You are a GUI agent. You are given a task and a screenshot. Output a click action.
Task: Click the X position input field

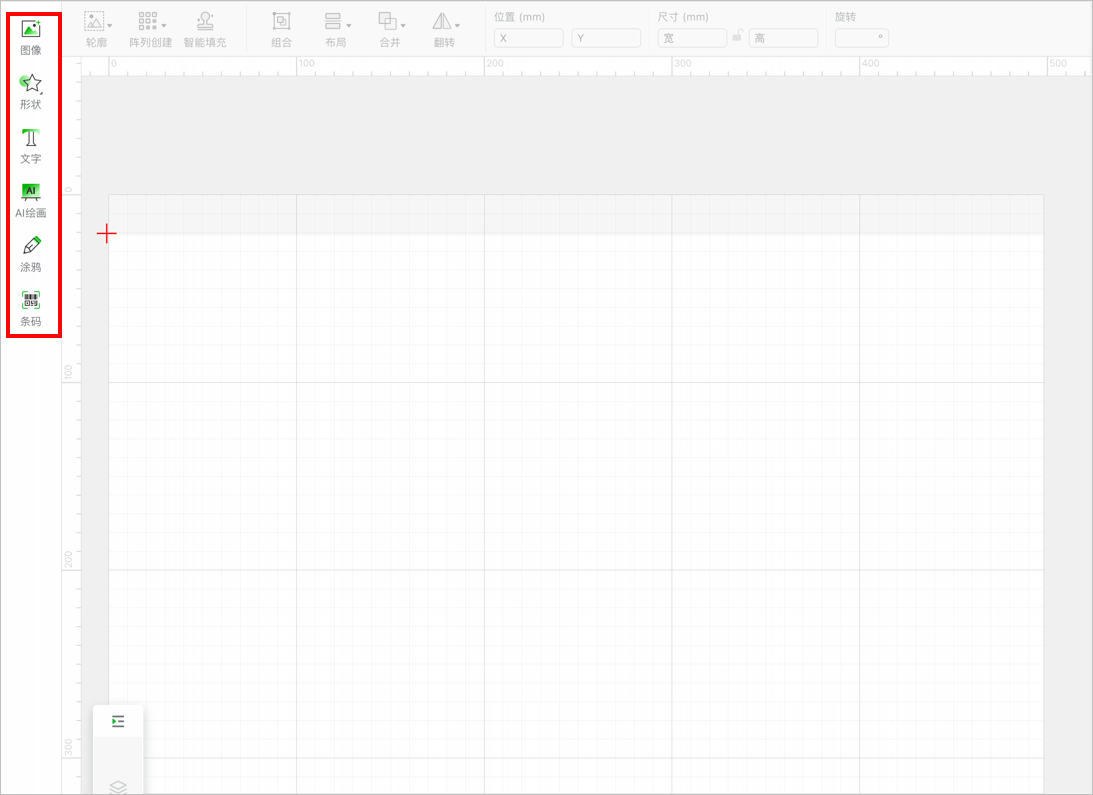(x=529, y=38)
